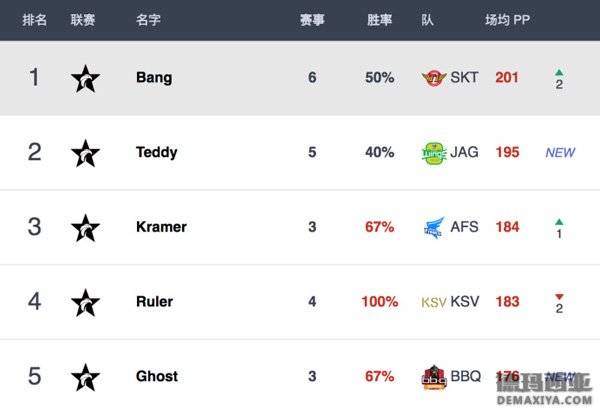This screenshot has width=600, height=412.
Task: Sort by the 场均 PP column header
Action: (507, 20)
